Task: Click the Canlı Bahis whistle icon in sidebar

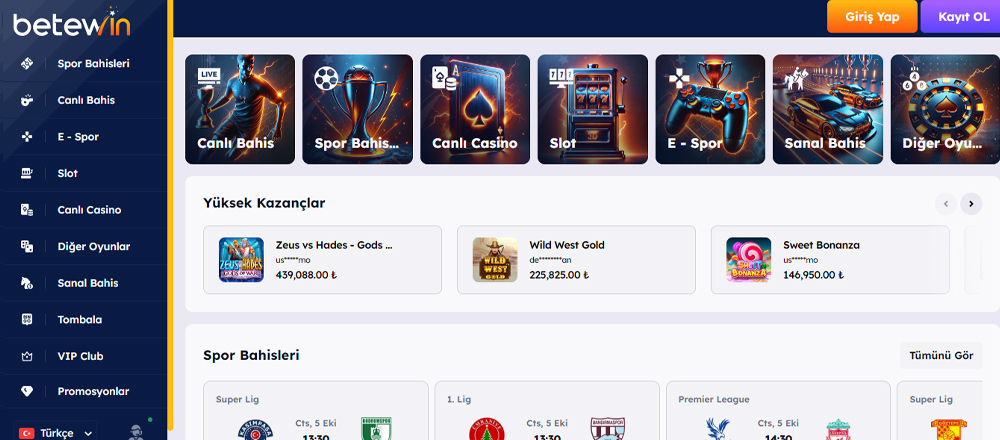Action: point(27,100)
